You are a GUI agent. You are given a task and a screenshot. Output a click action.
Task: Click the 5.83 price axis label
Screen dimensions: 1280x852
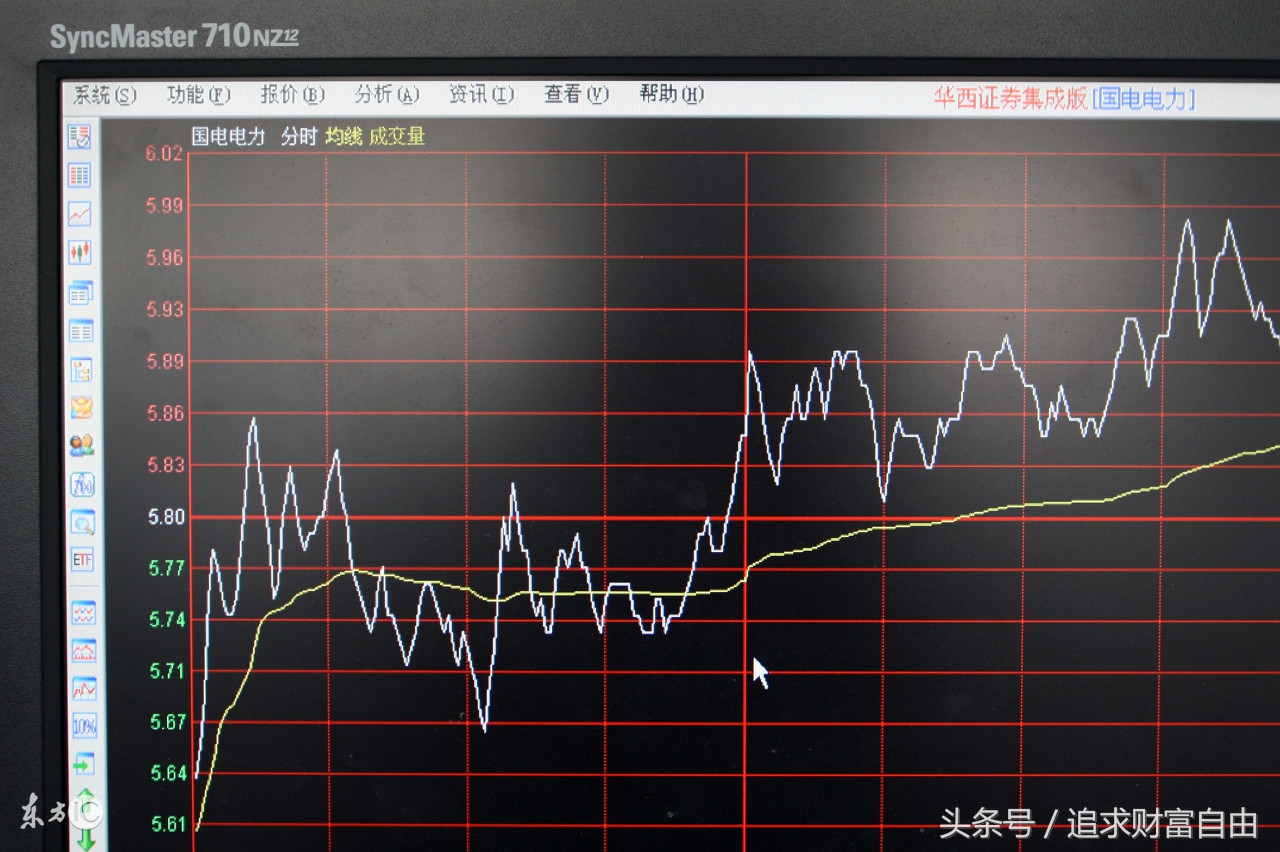pyautogui.click(x=166, y=465)
